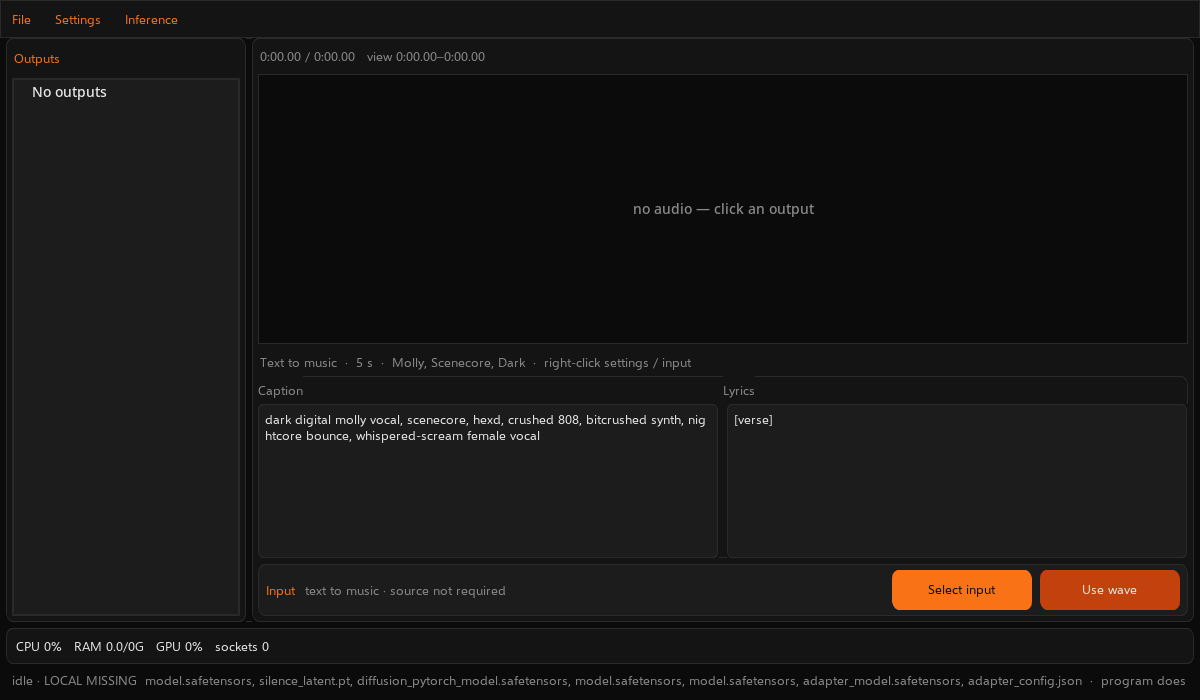
Task: Click the Outputs panel heading
Action: tap(37, 59)
